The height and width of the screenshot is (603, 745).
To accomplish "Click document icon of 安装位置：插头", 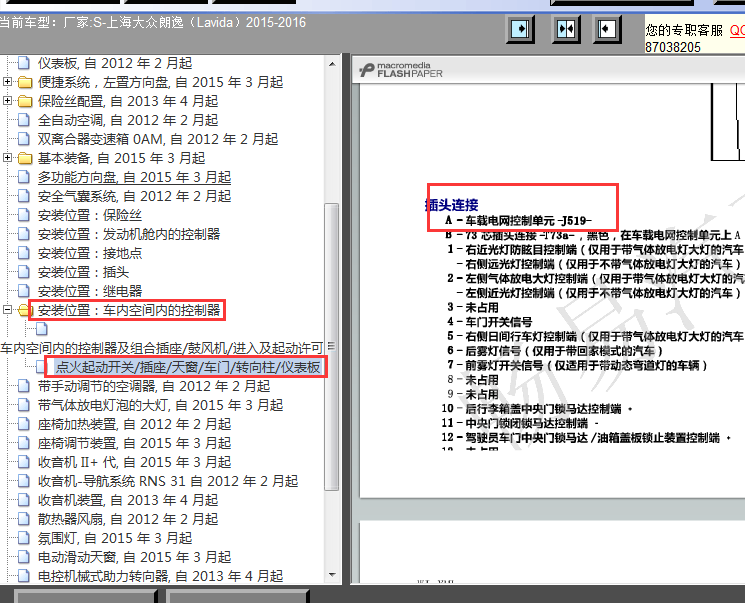I will click(24, 272).
